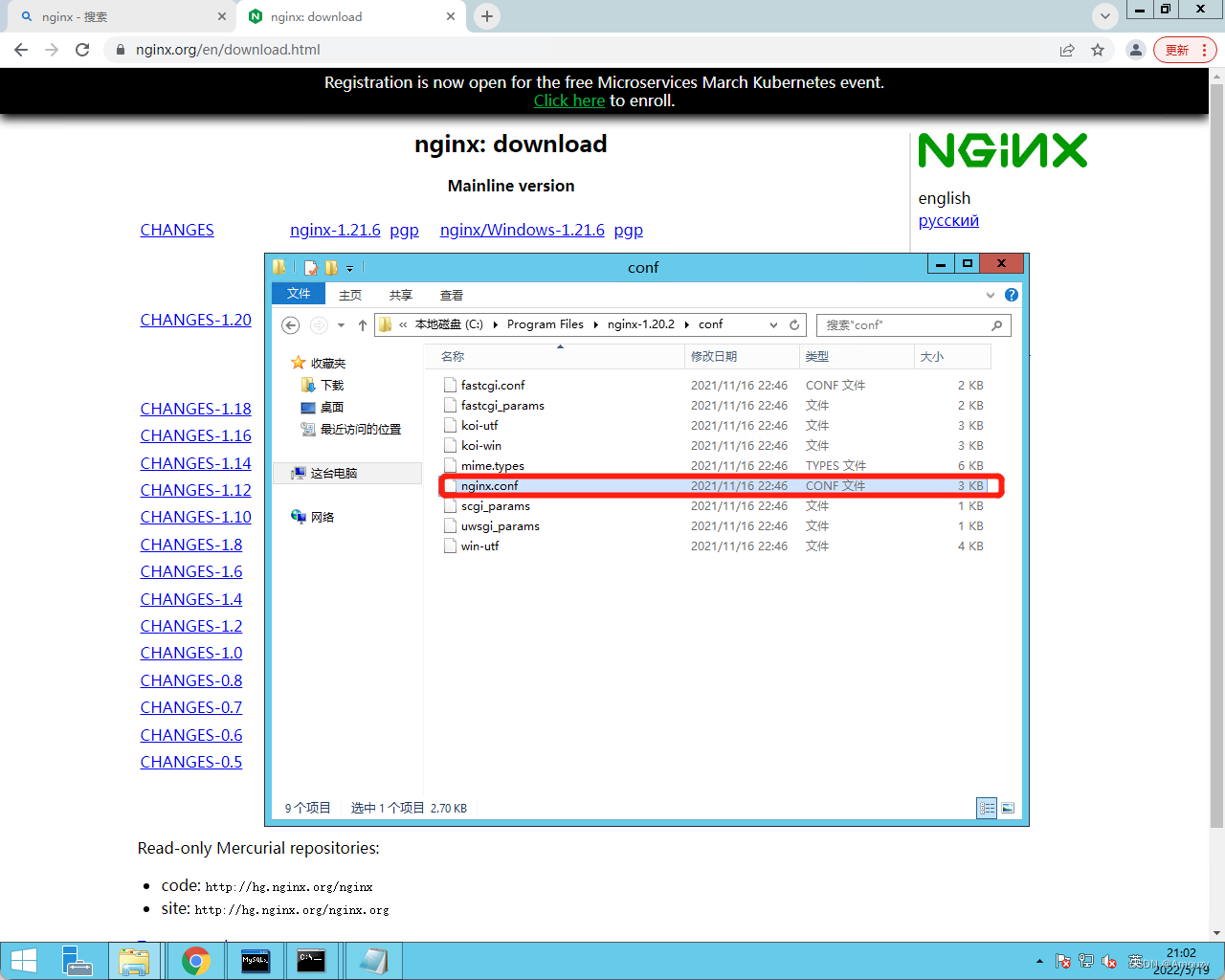Sort files by 类型 column

pyautogui.click(x=857, y=356)
